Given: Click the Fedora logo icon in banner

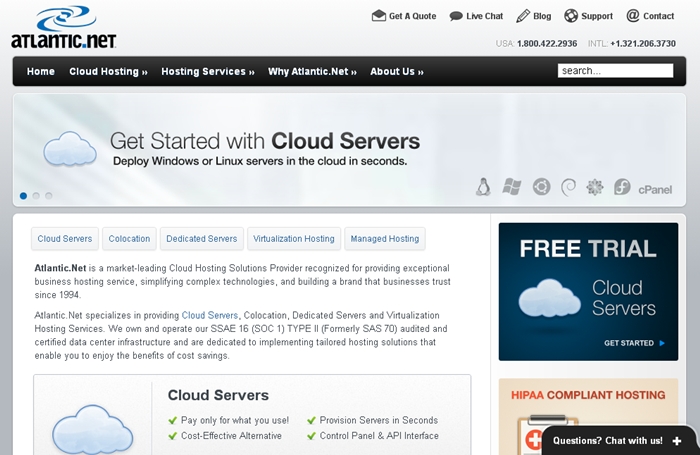Looking at the screenshot, I should [622, 187].
